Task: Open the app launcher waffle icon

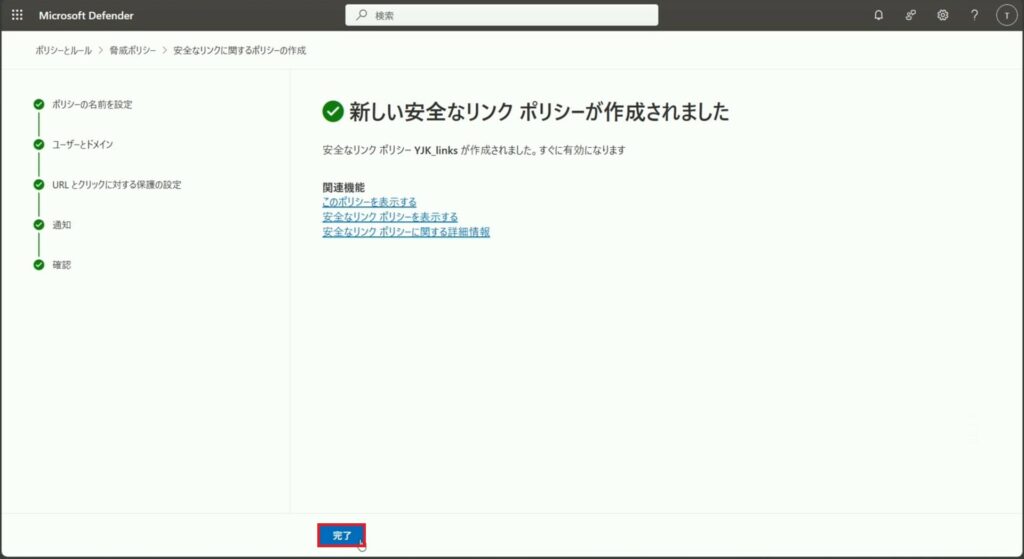Action: tap(17, 15)
